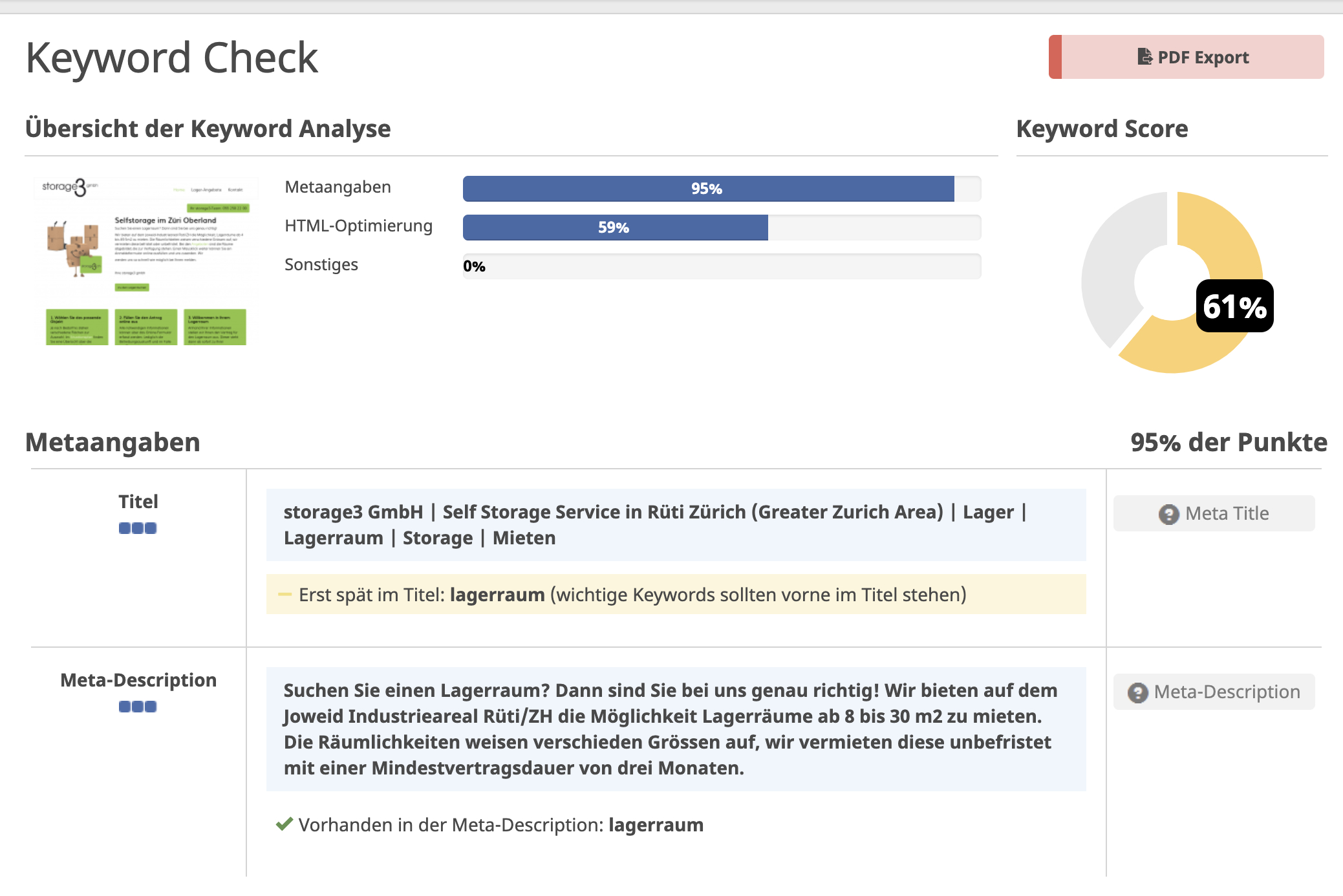Click the Meta-Description importance dots indicator
The image size is (1343, 896).
(138, 707)
